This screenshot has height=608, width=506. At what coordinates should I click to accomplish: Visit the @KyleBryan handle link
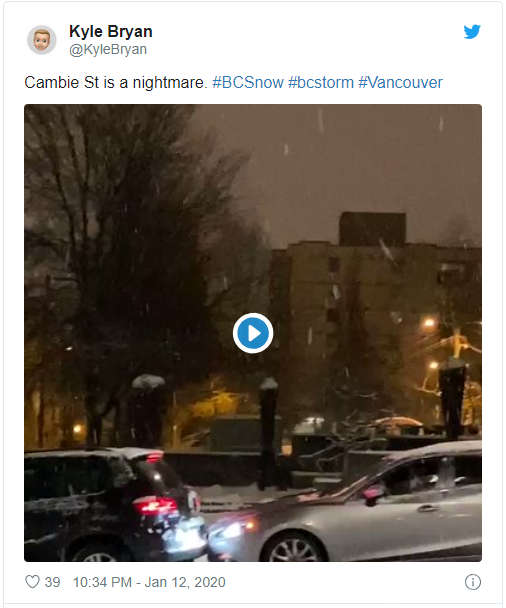(x=108, y=50)
